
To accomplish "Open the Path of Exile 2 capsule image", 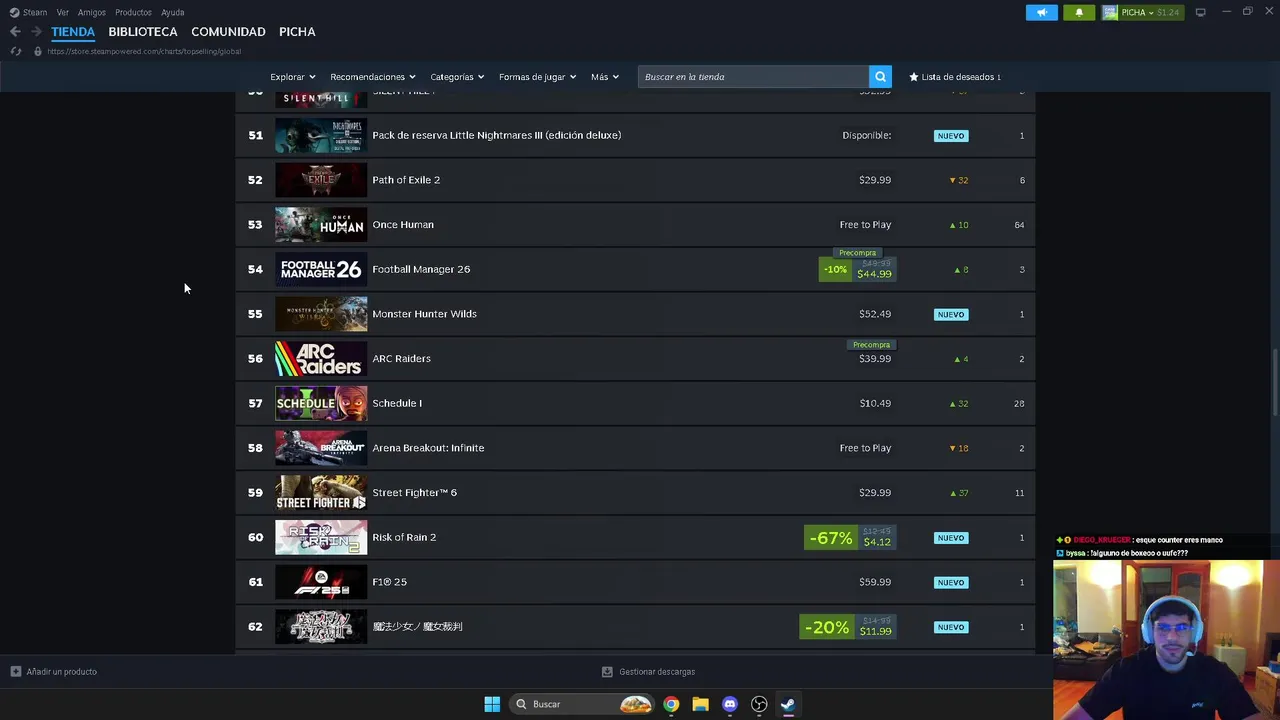I will (321, 180).
